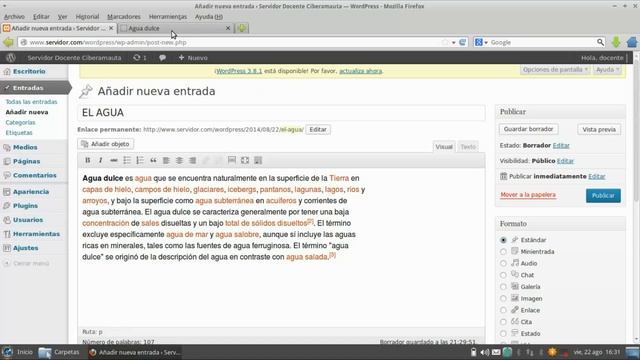Screen dimensions: 640x360
Task: Open Herramientas menu in Firefox
Action: point(168,17)
